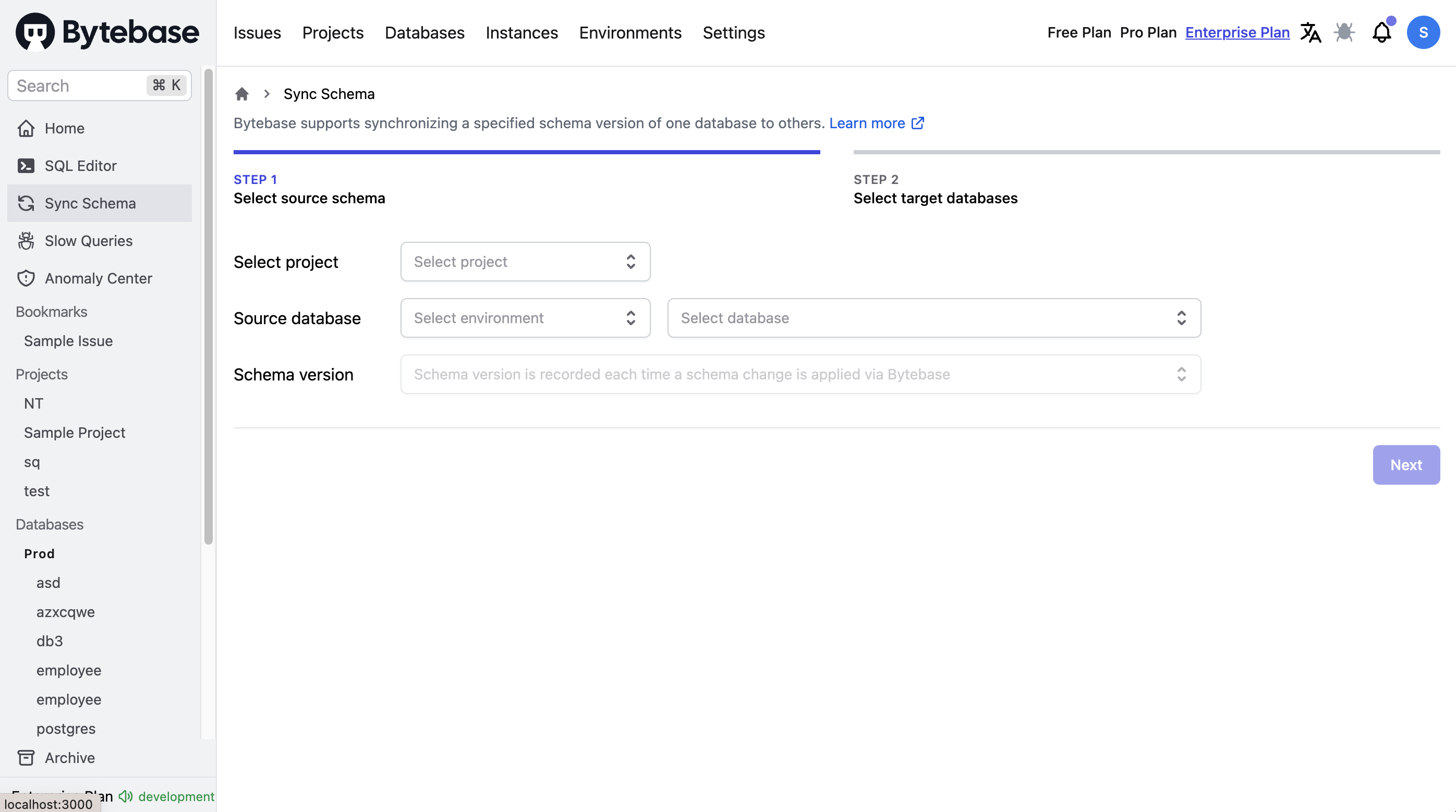Image resolution: width=1456 pixels, height=812 pixels.
Task: Select the Enterprise Plan option
Action: coord(1238,32)
